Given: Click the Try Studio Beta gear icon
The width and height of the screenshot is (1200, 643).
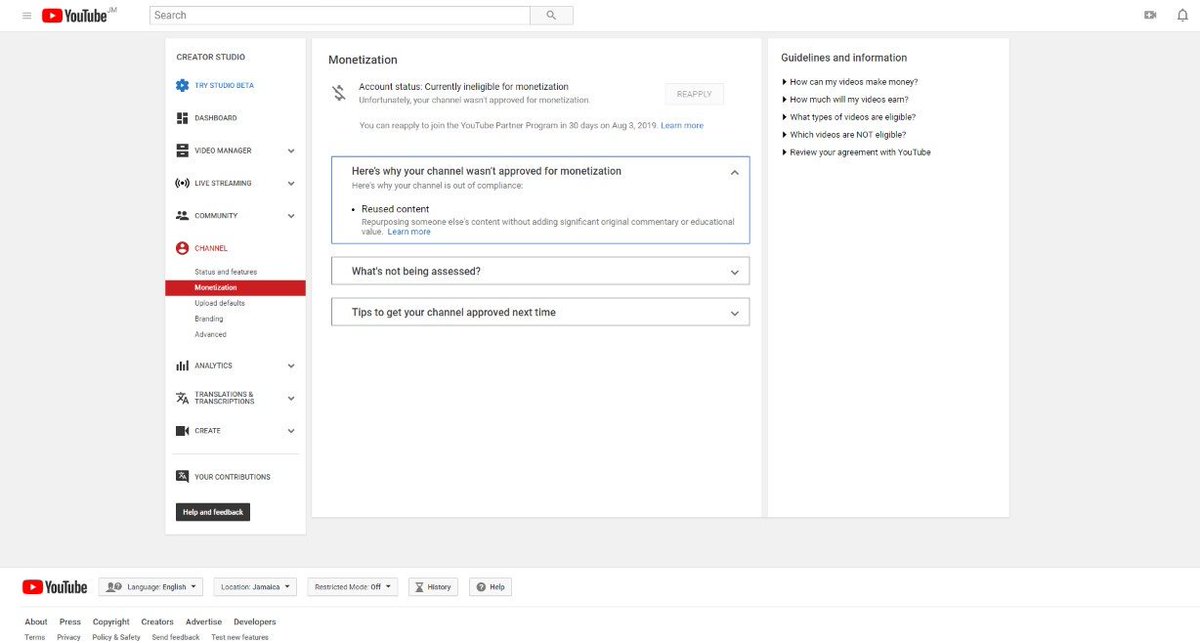Looking at the screenshot, I should [182, 86].
